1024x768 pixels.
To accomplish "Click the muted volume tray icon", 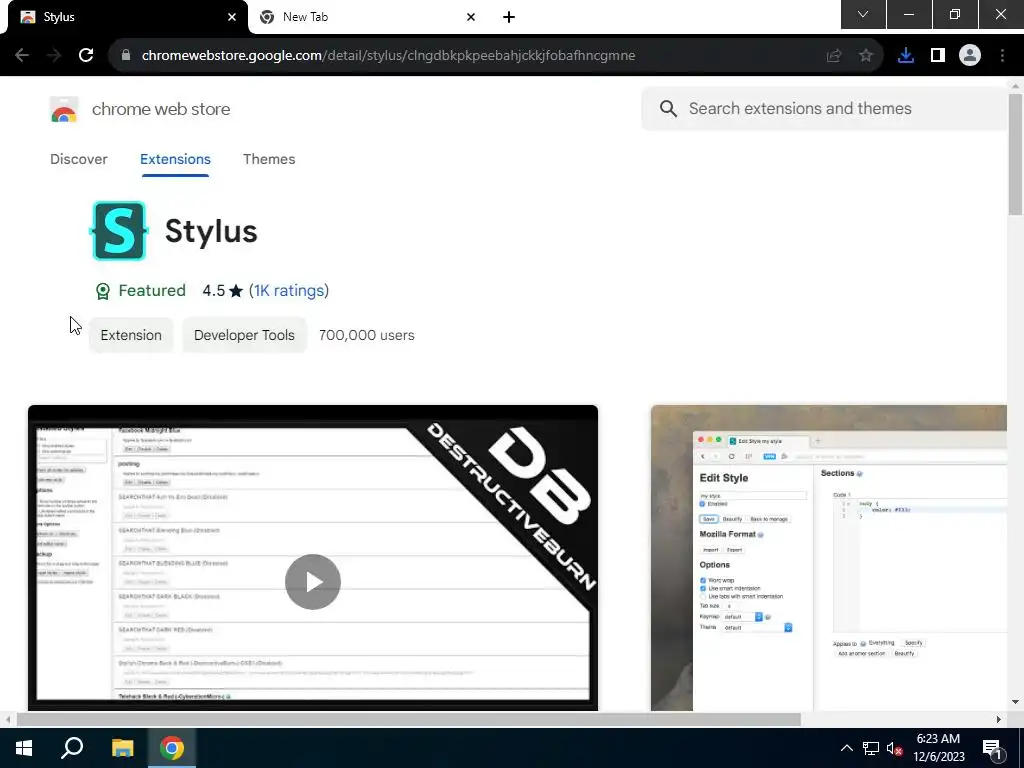I will (x=894, y=748).
